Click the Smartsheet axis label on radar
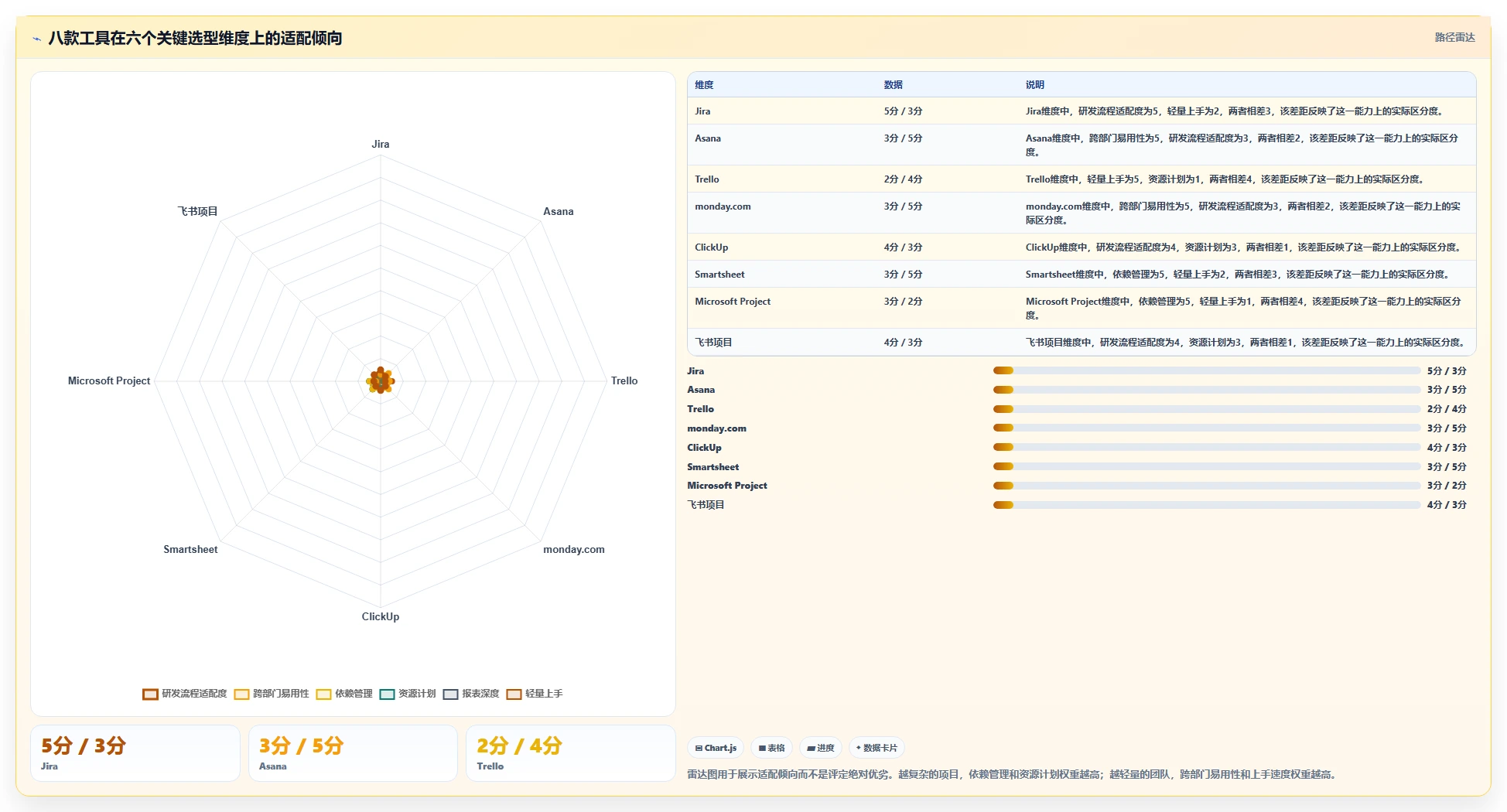 click(x=190, y=549)
